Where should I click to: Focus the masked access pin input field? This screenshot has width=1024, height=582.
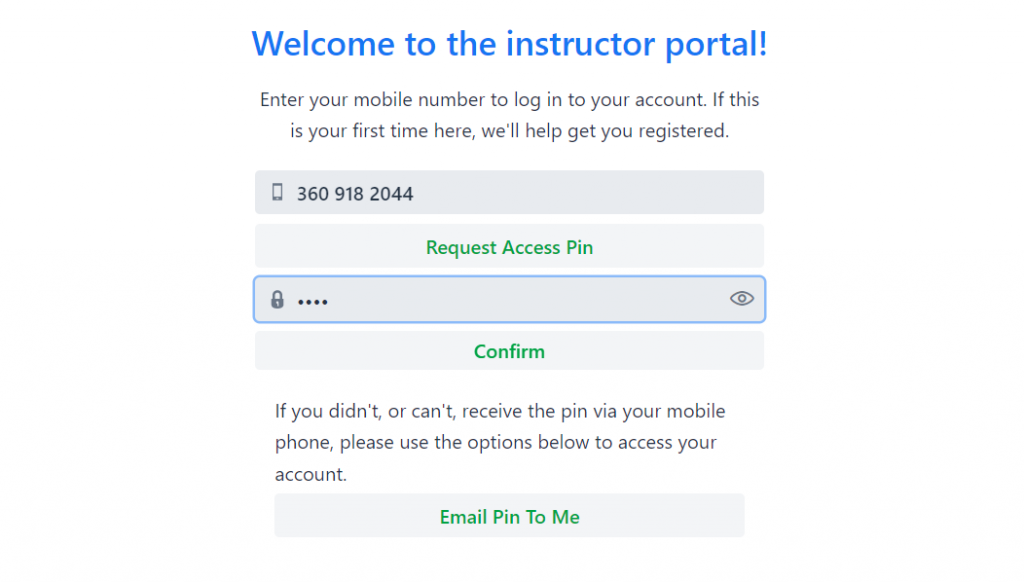pos(509,299)
